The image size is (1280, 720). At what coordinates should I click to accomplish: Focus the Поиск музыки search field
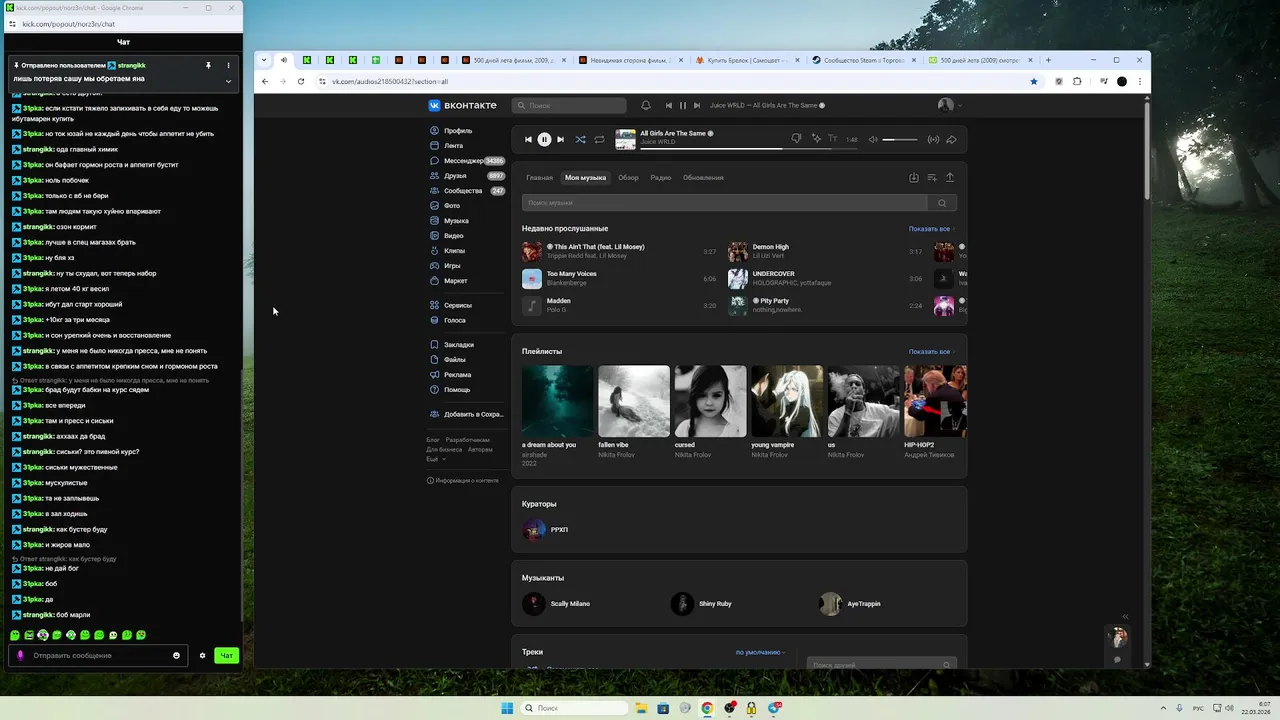(725, 203)
